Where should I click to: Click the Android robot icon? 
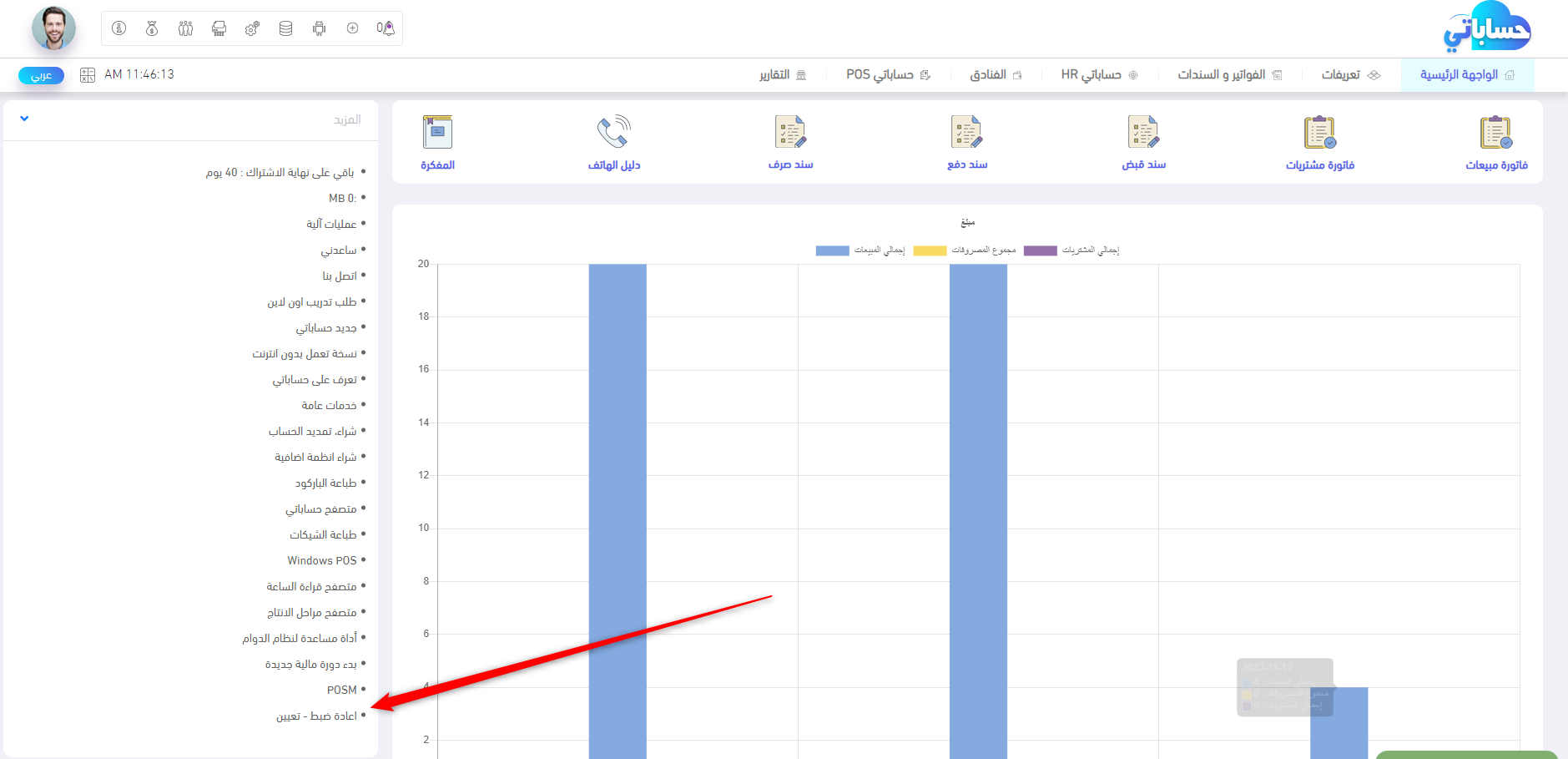pos(319,28)
